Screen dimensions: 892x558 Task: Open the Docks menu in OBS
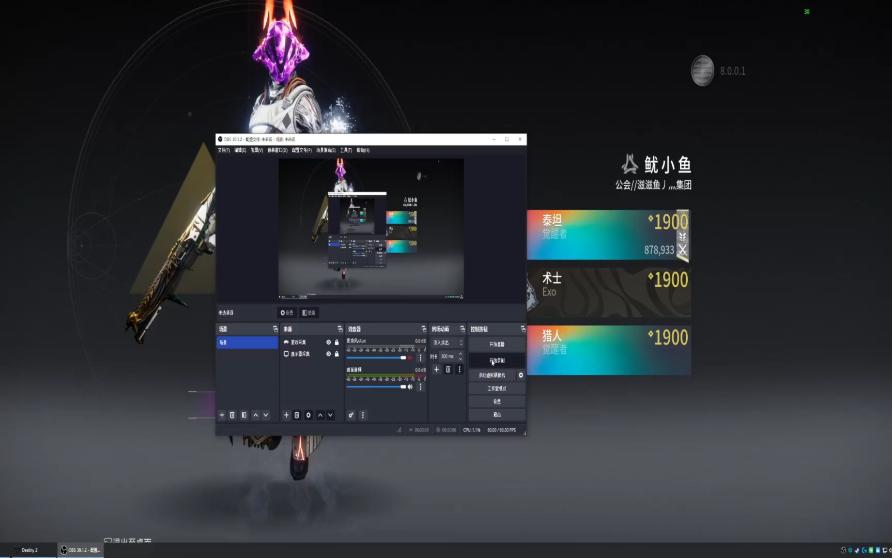pos(278,150)
